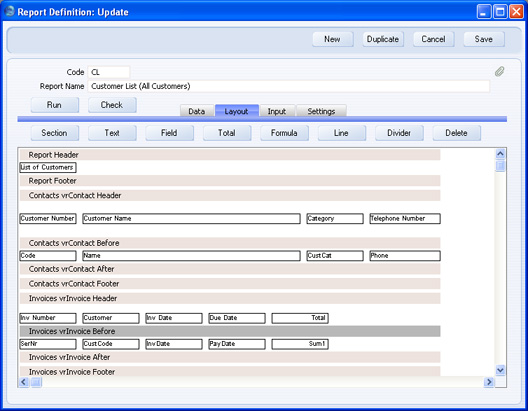Click the Formula button

[284, 133]
